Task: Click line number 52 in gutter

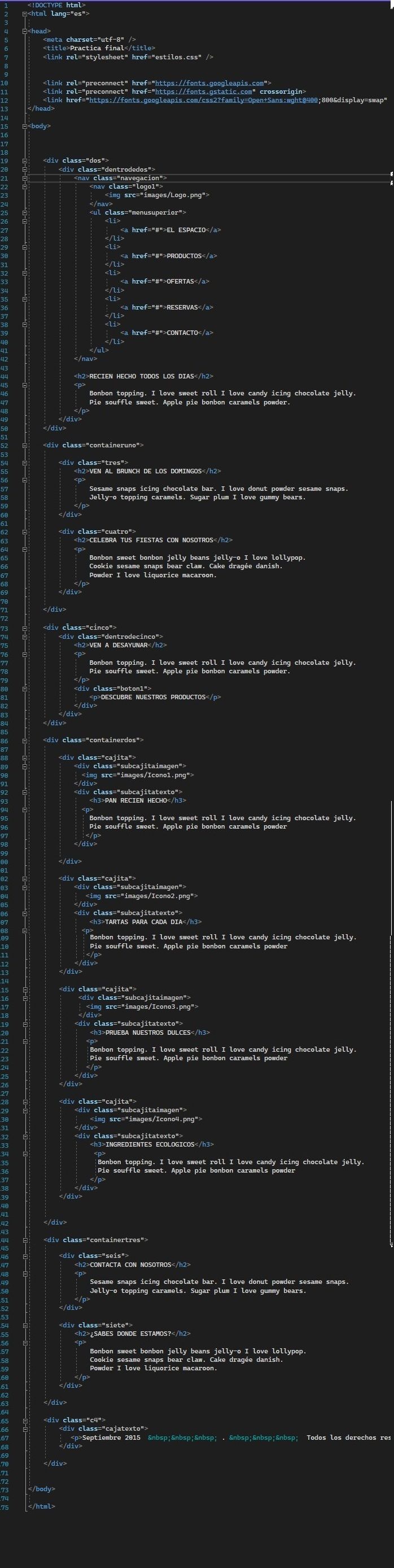Action: (5, 445)
